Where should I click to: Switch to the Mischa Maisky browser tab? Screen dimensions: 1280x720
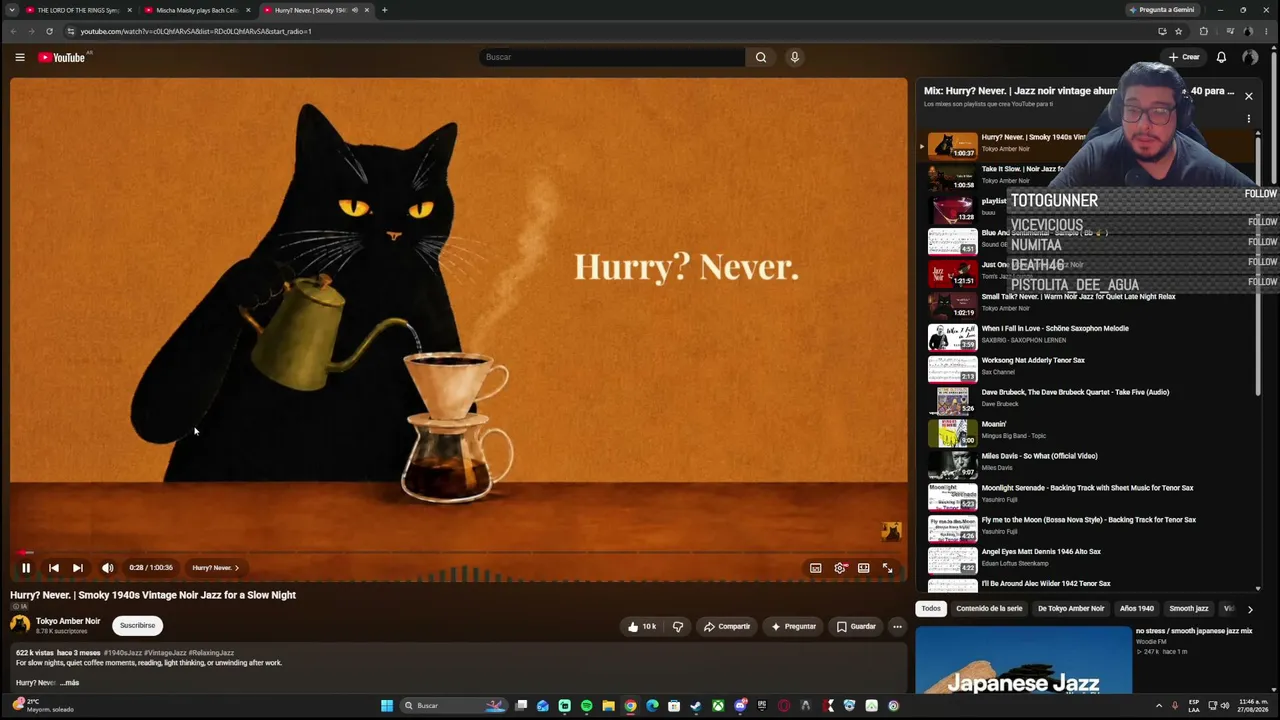point(197,10)
